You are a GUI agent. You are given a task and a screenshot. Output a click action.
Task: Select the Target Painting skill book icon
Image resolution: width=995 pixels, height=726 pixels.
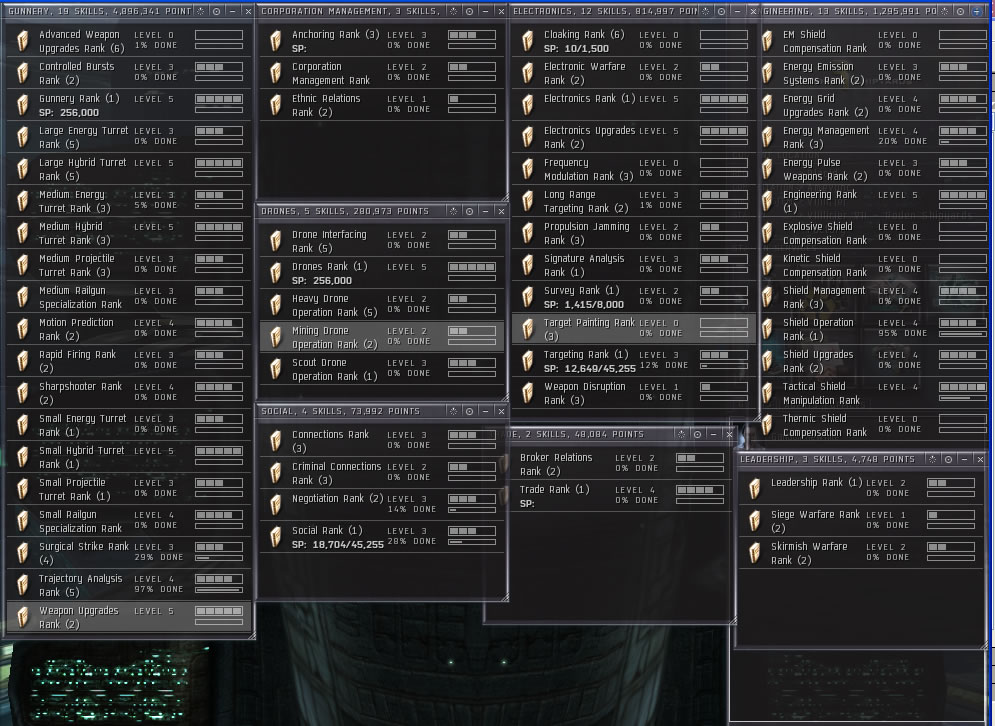(527, 329)
